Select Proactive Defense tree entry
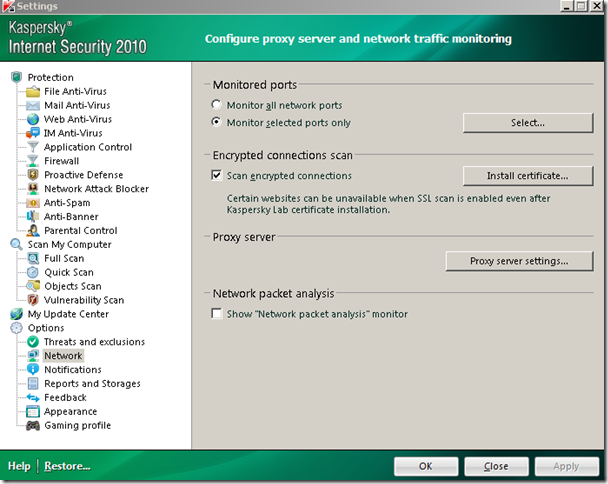This screenshot has width=608, height=484. click(x=84, y=175)
